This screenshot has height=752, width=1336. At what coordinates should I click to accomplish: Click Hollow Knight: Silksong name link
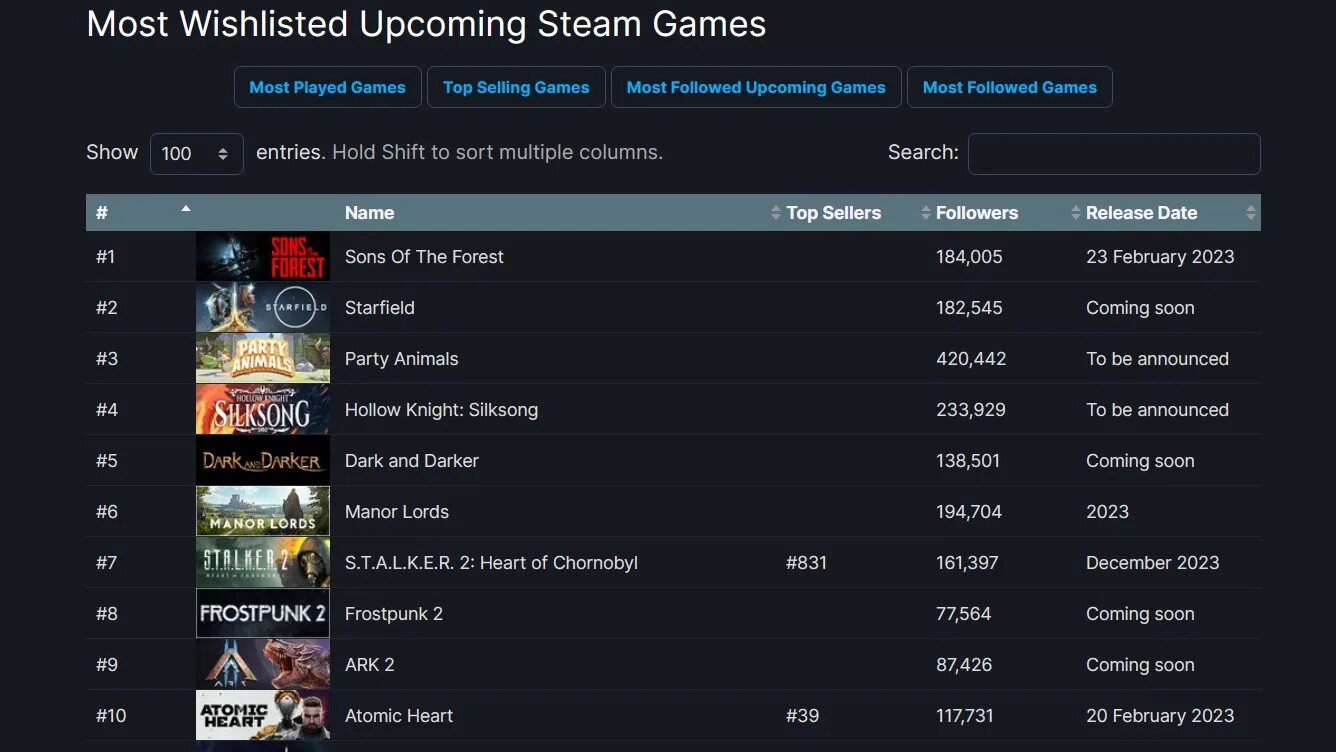[441, 410]
